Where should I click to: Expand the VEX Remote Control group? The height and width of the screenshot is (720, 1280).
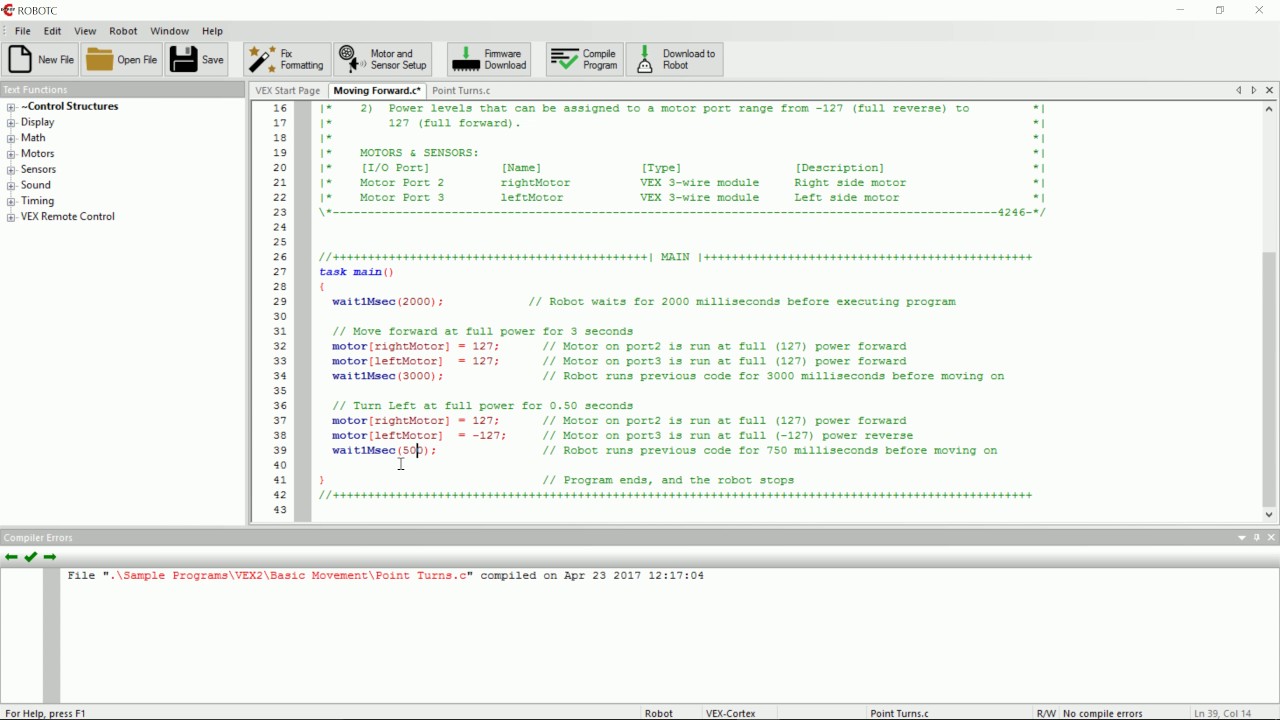coord(11,217)
